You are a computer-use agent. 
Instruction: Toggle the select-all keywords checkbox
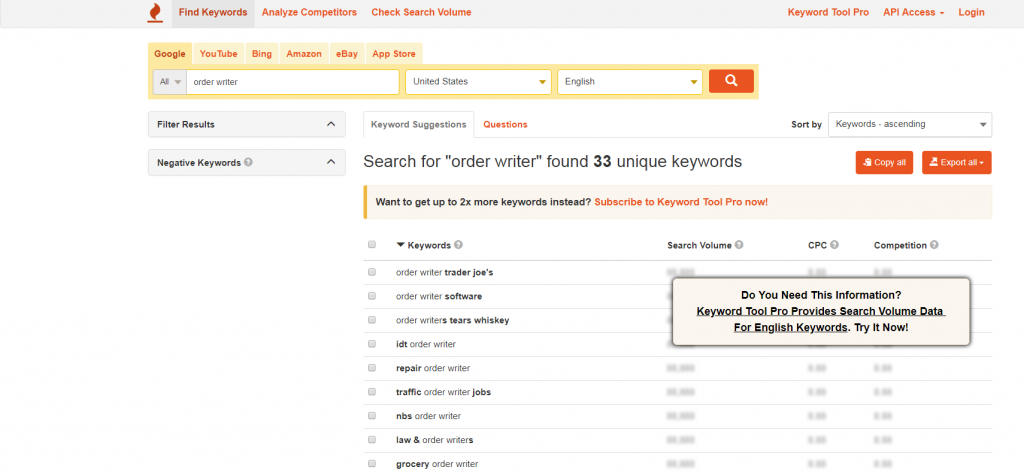(372, 244)
